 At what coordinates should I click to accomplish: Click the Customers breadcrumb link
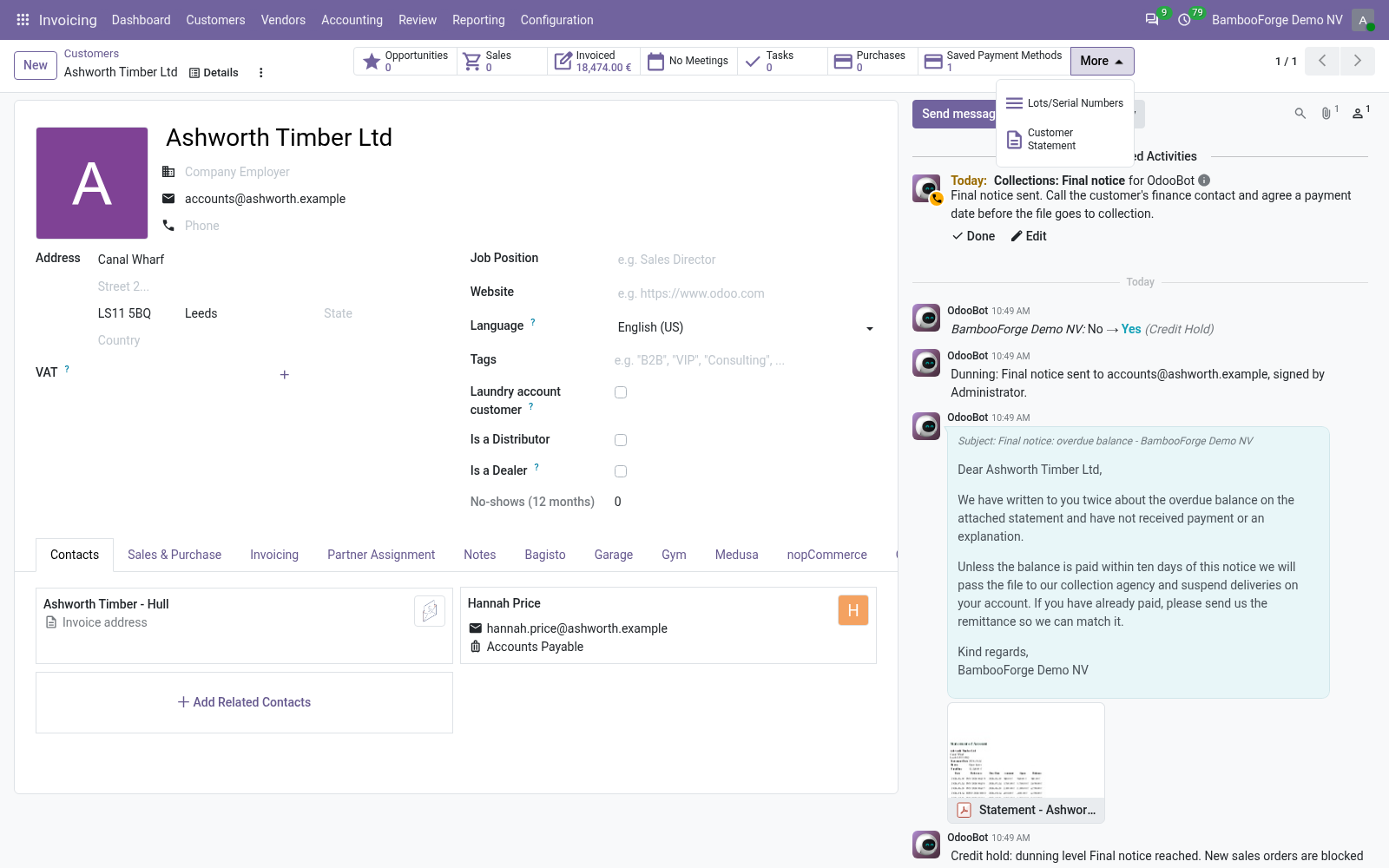click(x=91, y=54)
